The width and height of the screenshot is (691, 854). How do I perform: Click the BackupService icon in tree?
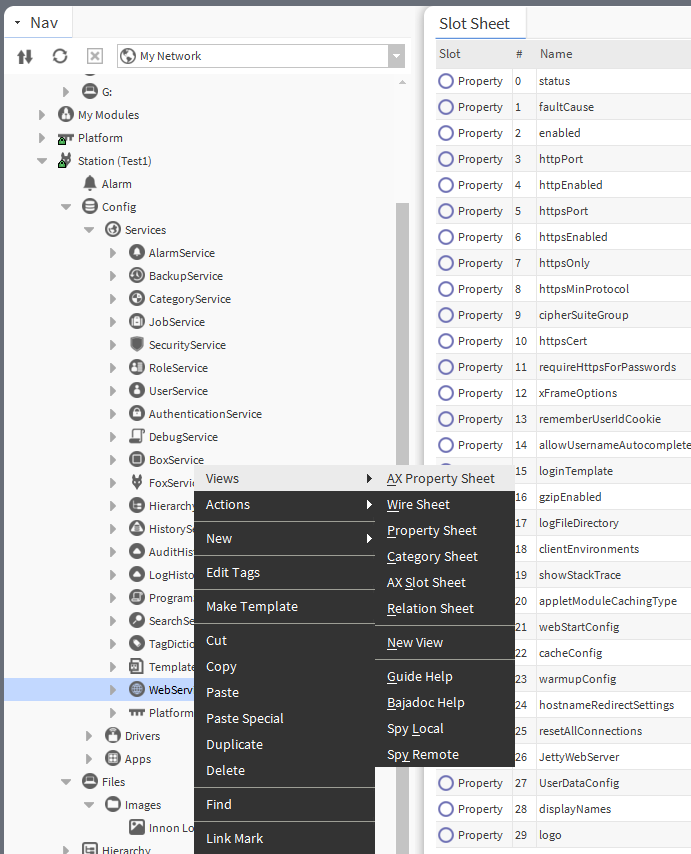coord(137,276)
